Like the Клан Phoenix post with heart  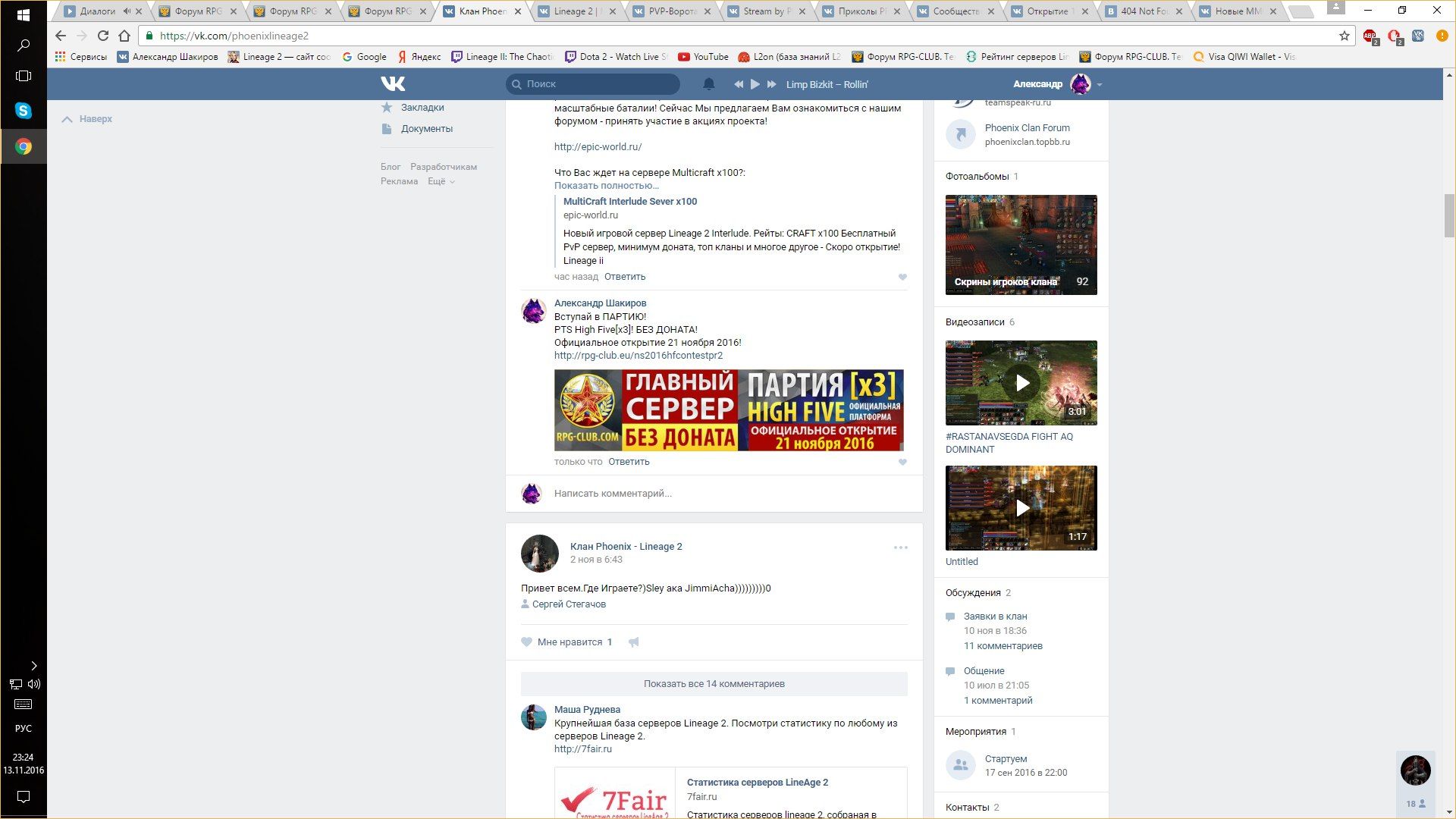[x=527, y=642]
